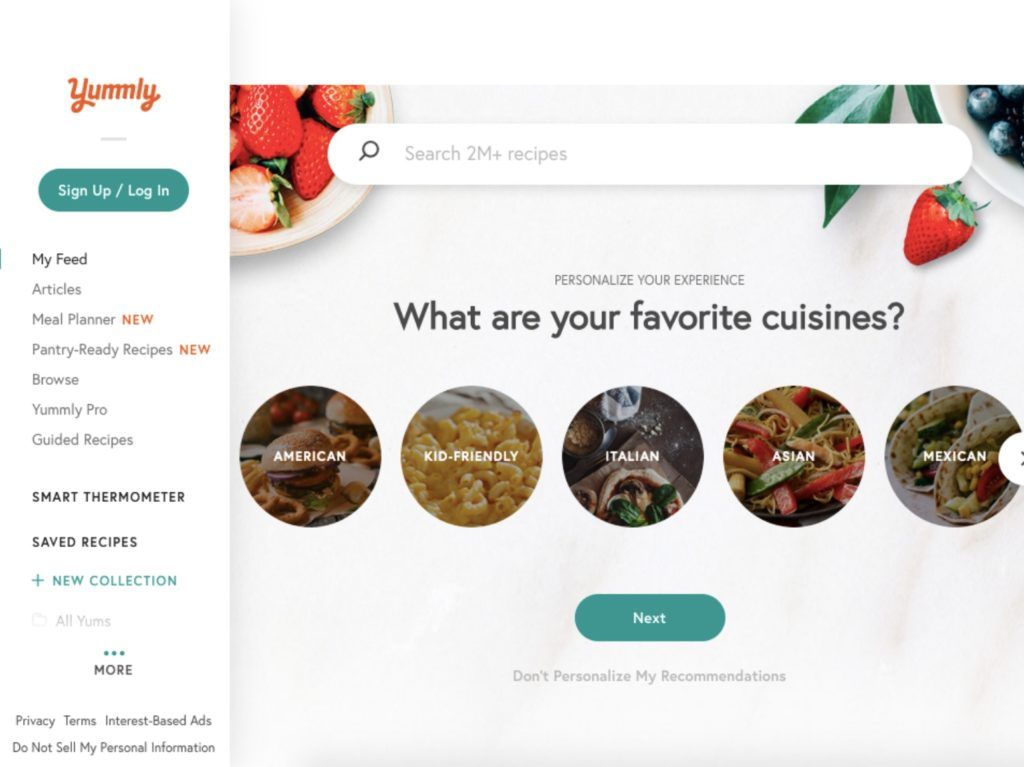Show more cuisines with carousel arrow
This screenshot has width=1024, height=767.
(1014, 460)
